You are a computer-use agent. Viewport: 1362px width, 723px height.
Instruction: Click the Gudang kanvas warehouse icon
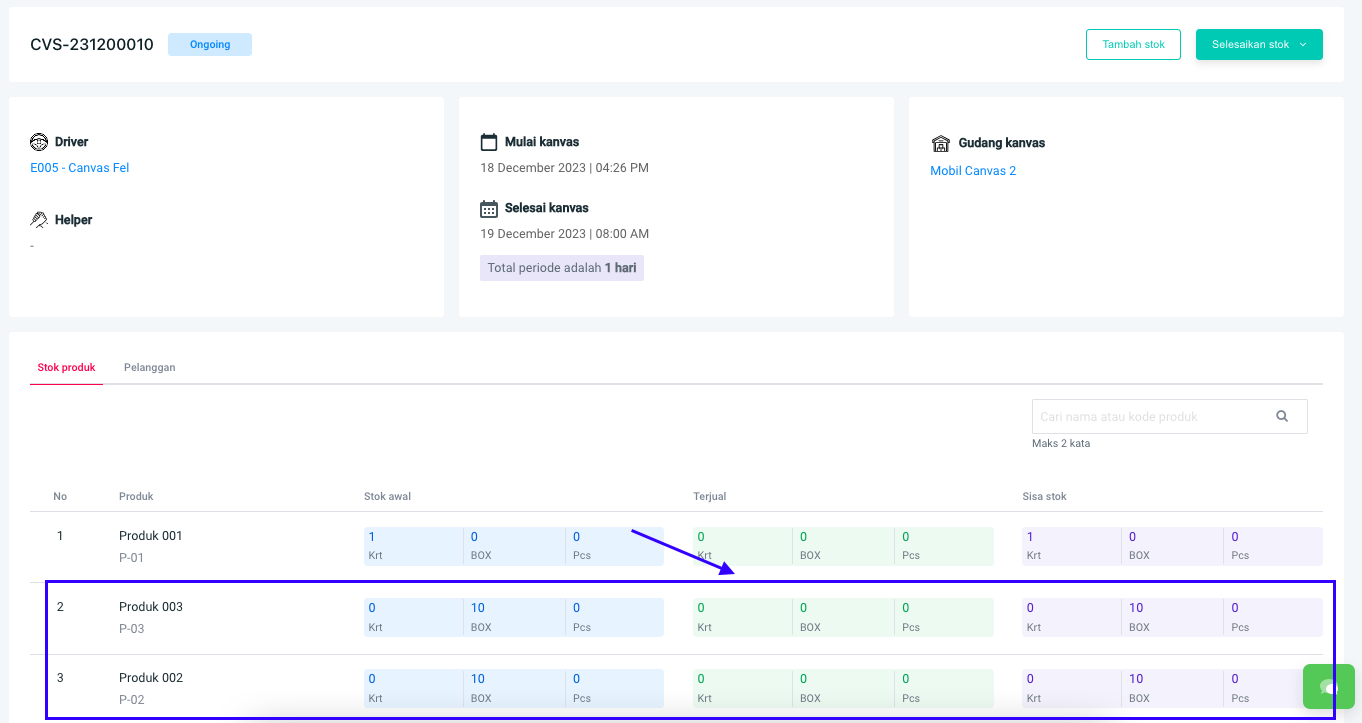940,143
